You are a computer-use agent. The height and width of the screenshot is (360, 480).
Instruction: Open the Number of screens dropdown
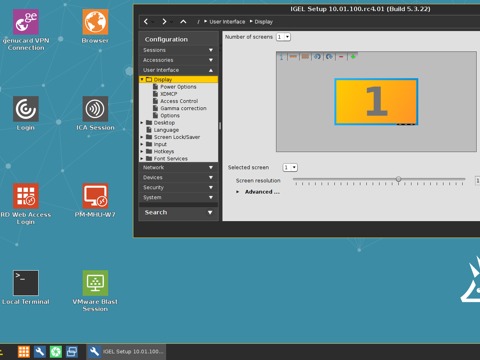coord(283,37)
